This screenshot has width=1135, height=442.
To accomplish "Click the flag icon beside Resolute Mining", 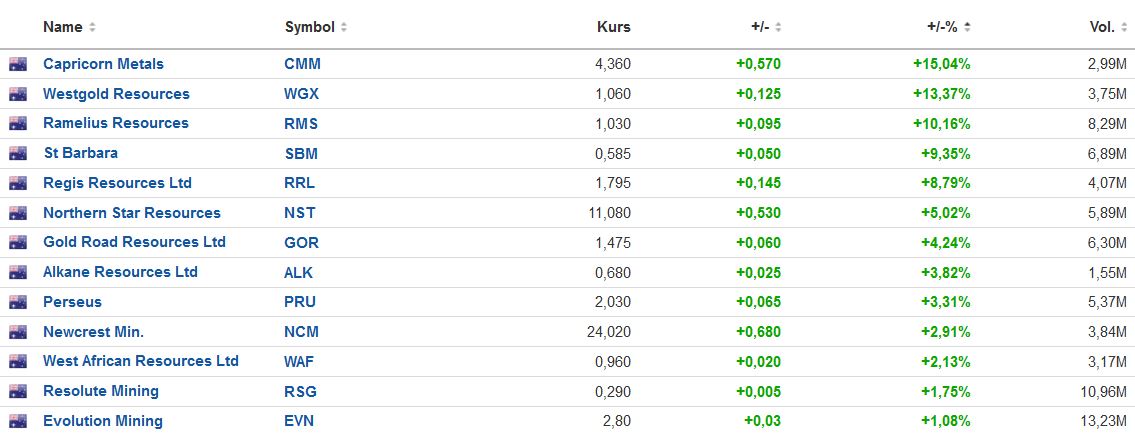I will (18, 391).
